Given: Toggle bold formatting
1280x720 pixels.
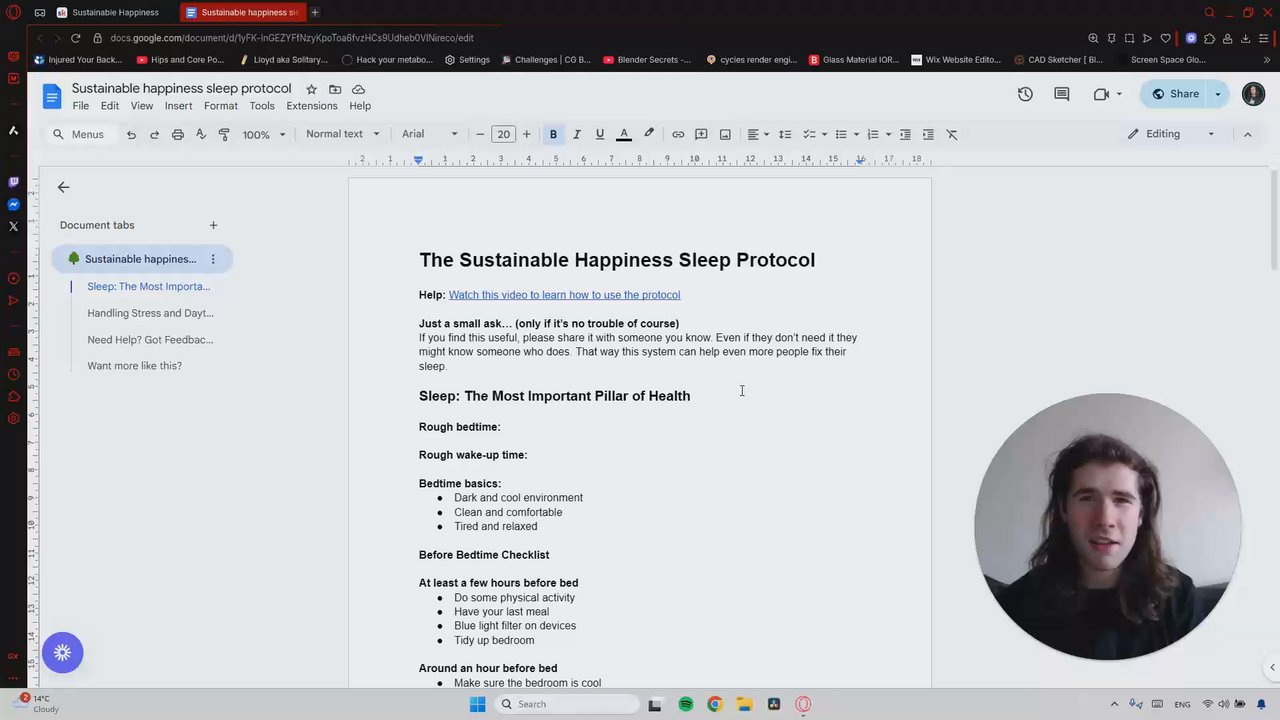Looking at the screenshot, I should [553, 134].
